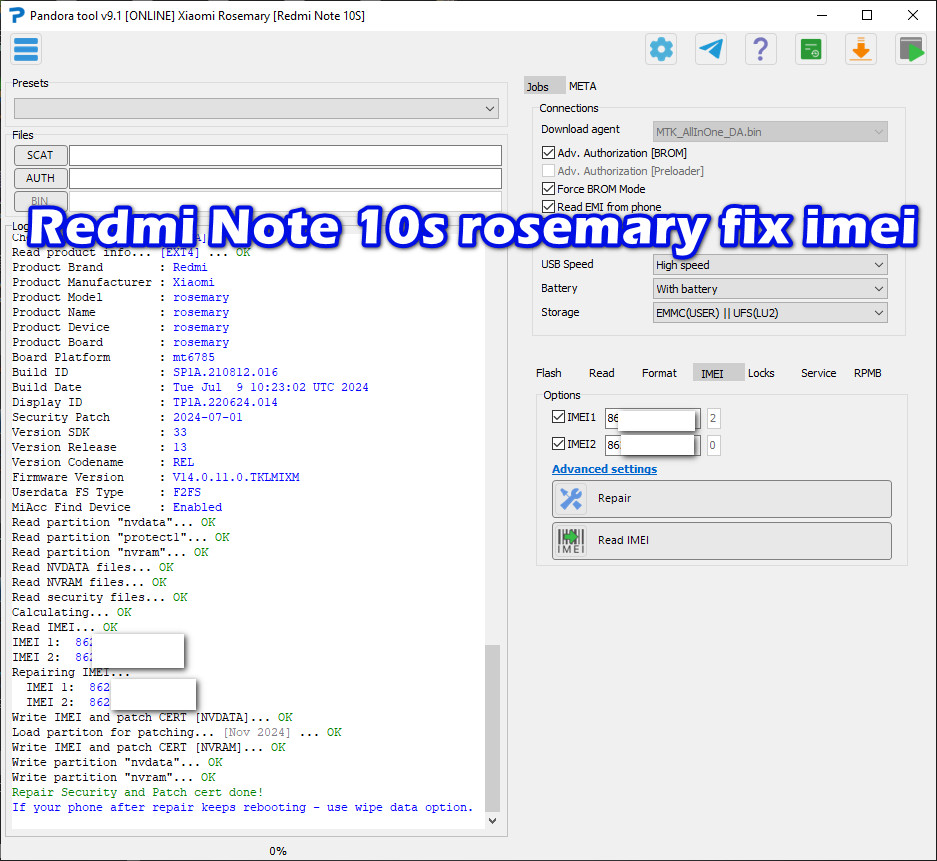937x861 pixels.
Task: Uncheck the IMEI1 checkbox
Action: [x=558, y=416]
